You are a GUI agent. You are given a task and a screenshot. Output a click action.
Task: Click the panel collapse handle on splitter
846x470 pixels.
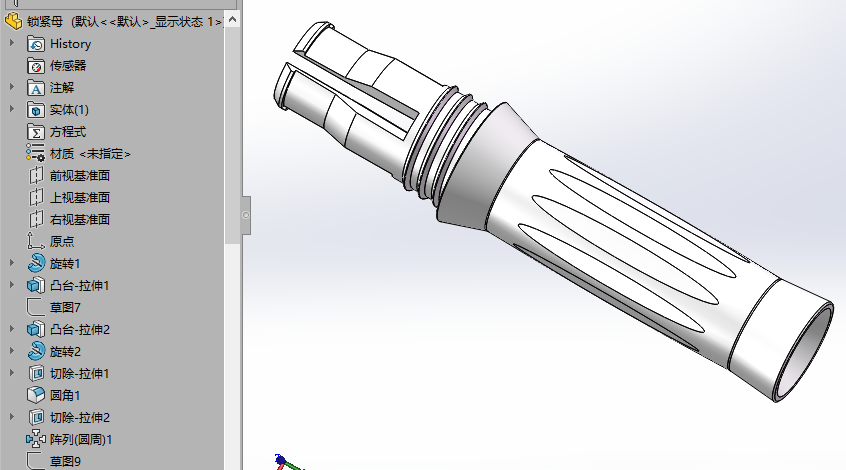[x=246, y=215]
